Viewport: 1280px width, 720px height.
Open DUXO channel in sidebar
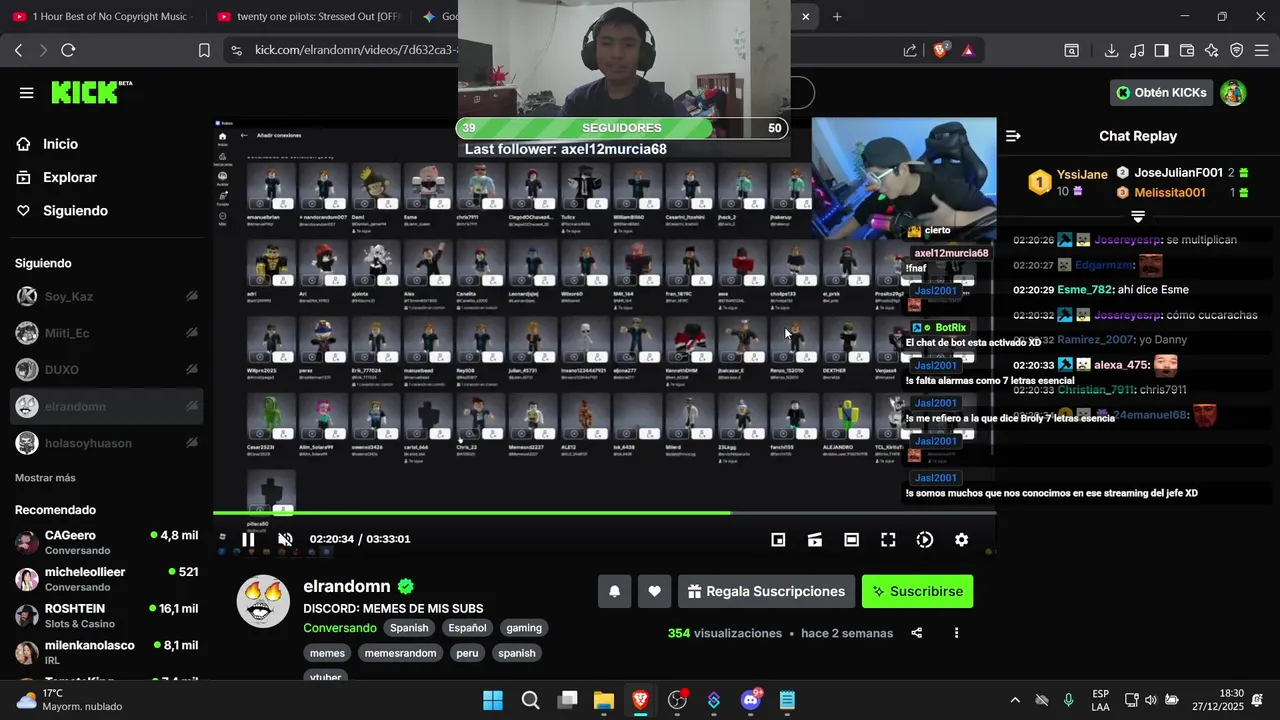point(107,370)
